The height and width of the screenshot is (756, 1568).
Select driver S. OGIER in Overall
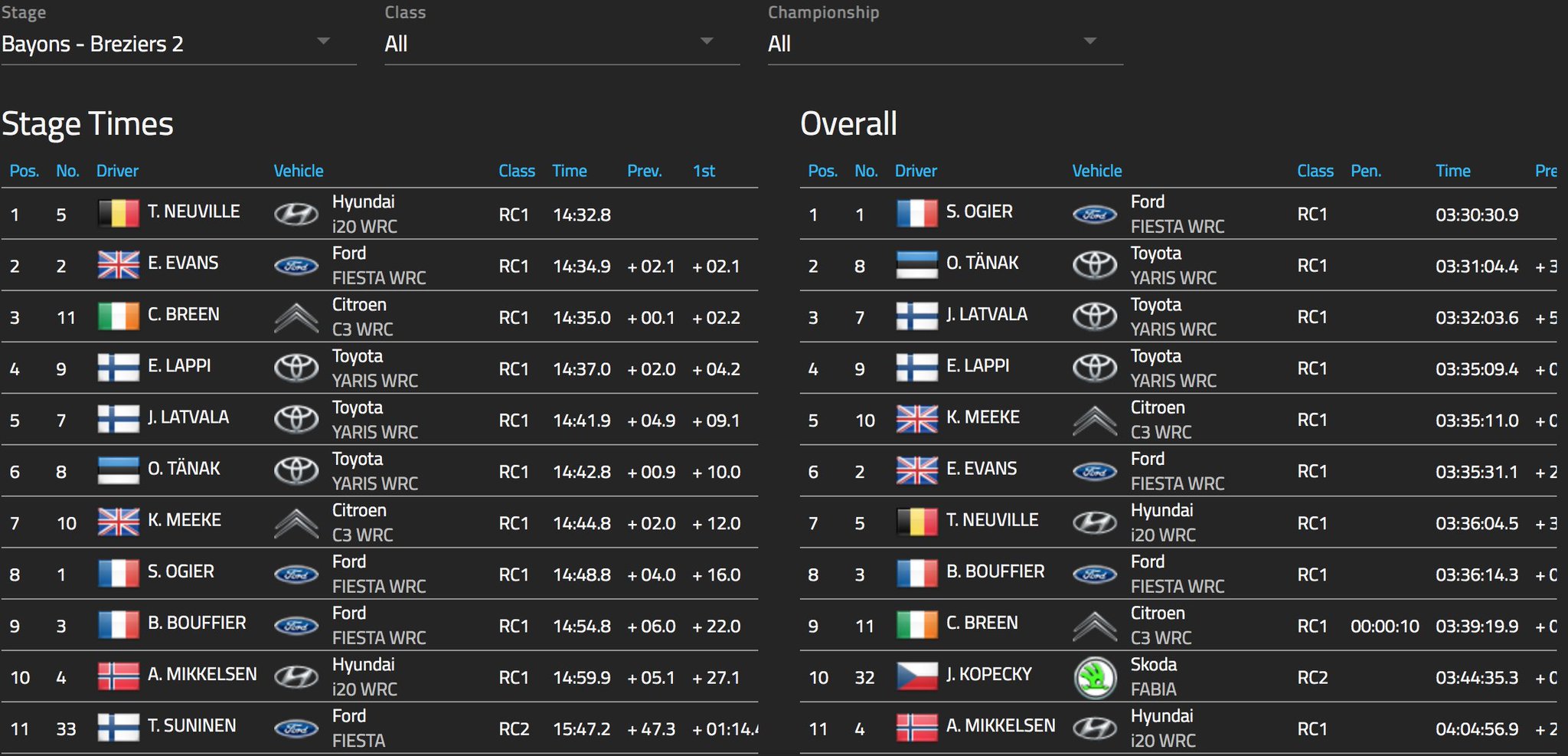979,212
